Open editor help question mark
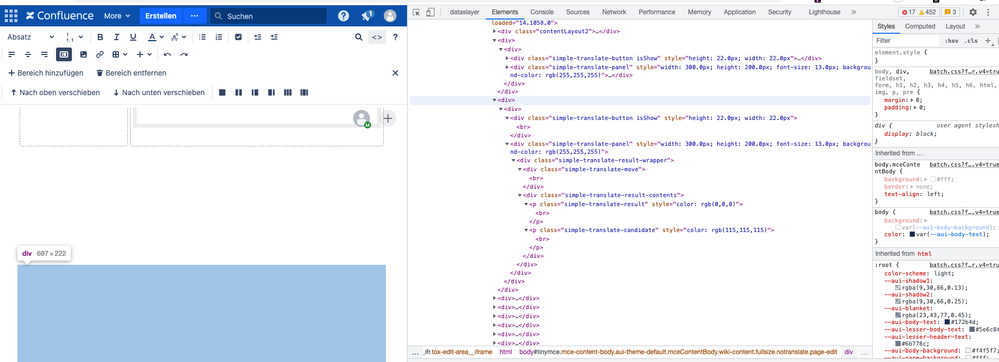999x362 pixels. [395, 38]
